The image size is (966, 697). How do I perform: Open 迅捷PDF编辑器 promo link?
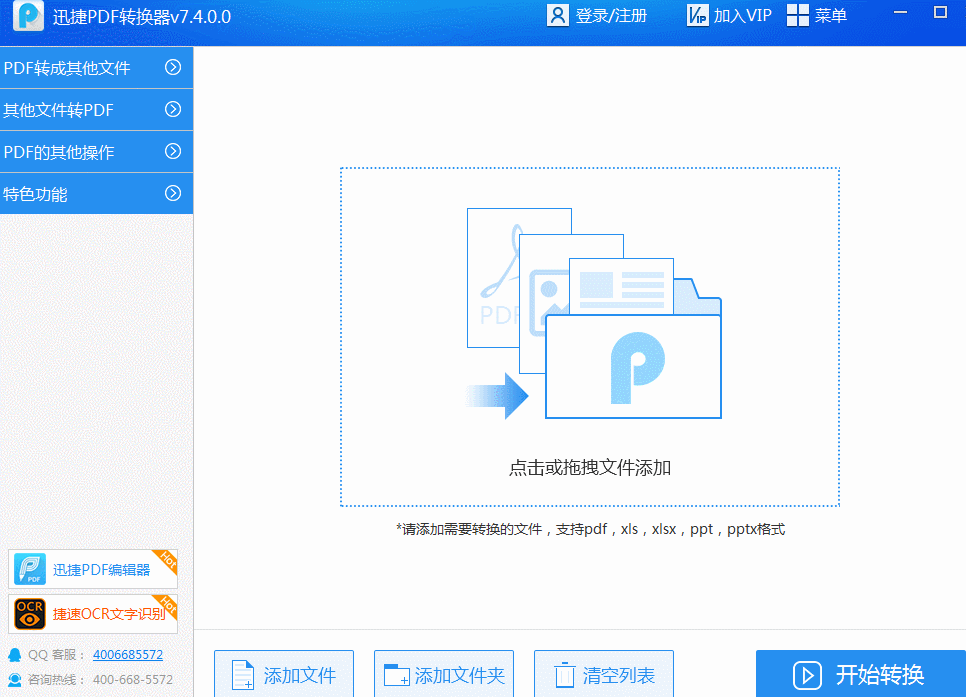pos(101,569)
